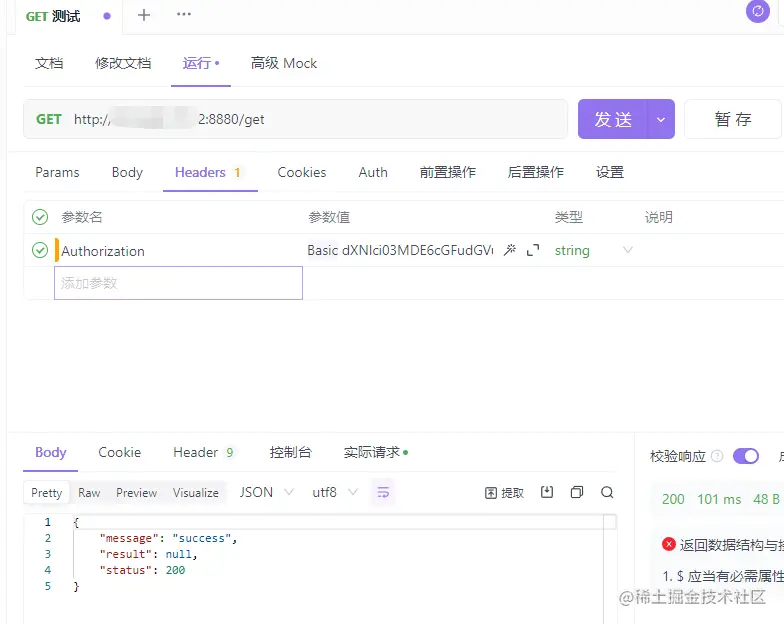This screenshot has height=624, width=784.
Task: Click the "status": 200 line
Action: (142, 570)
